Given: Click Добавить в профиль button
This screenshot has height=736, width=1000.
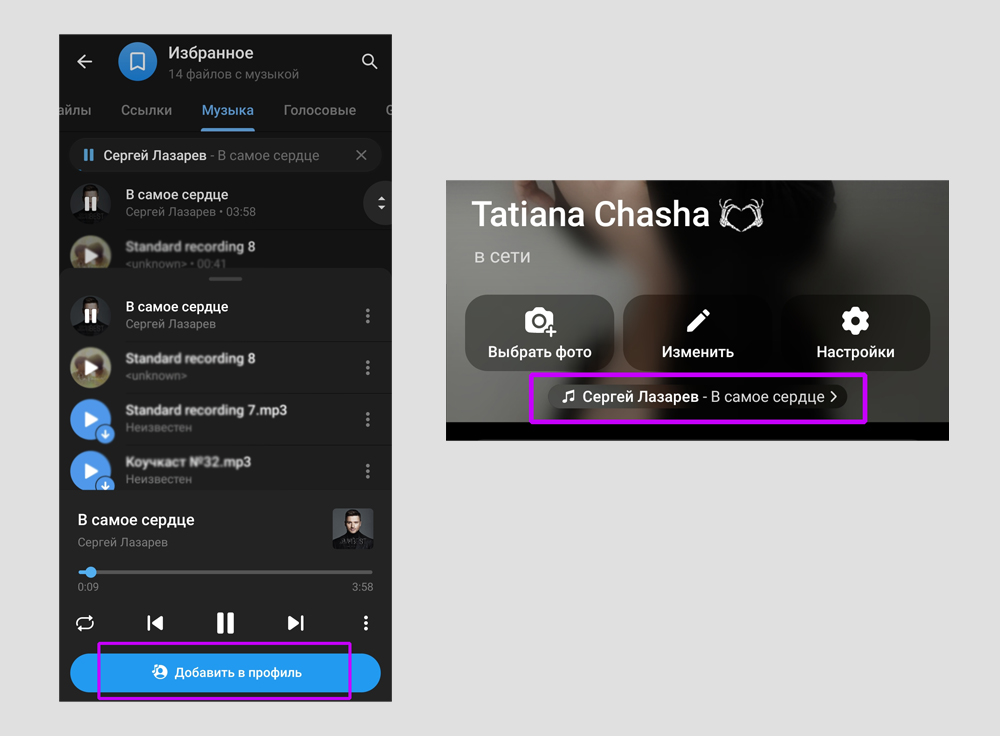Looking at the screenshot, I should [x=225, y=673].
